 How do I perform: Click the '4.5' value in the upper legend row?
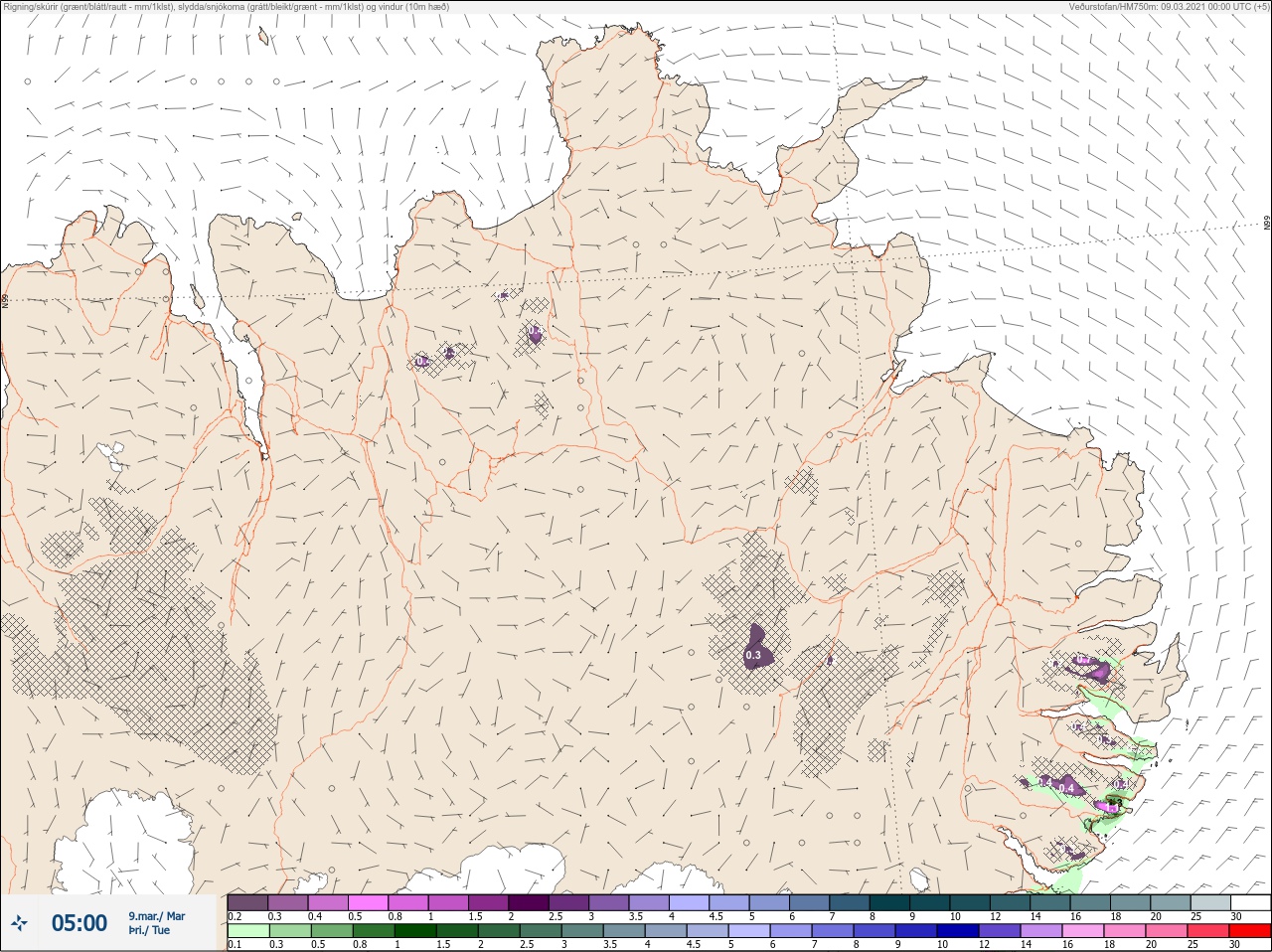pyautogui.click(x=715, y=917)
